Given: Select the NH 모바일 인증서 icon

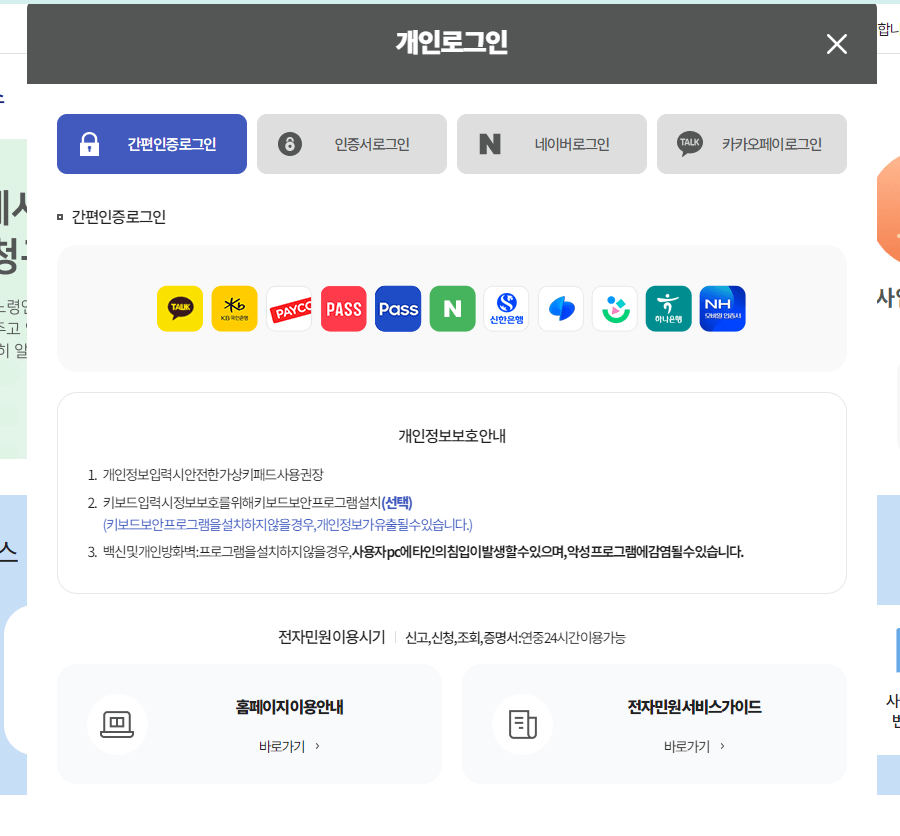Looking at the screenshot, I should (x=723, y=308).
